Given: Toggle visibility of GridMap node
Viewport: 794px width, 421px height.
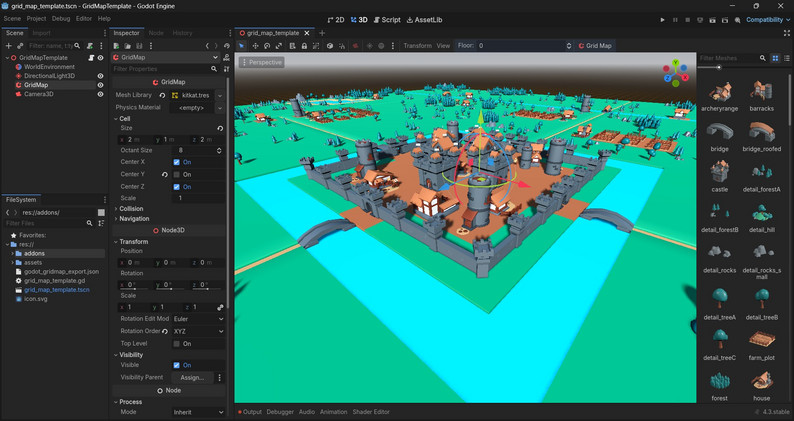Looking at the screenshot, I should [x=100, y=85].
